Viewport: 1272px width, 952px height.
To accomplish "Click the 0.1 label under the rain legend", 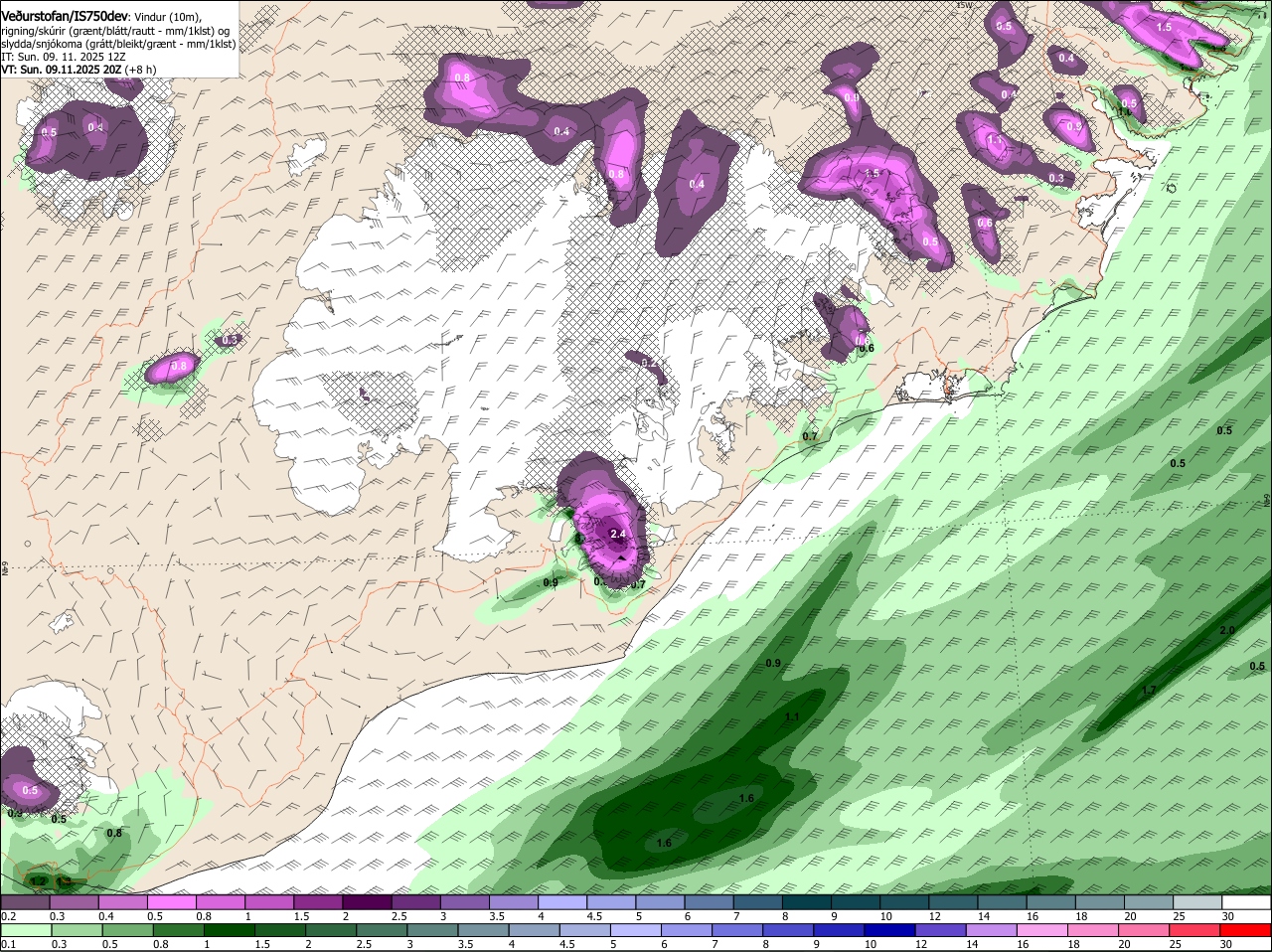I will tap(9, 944).
